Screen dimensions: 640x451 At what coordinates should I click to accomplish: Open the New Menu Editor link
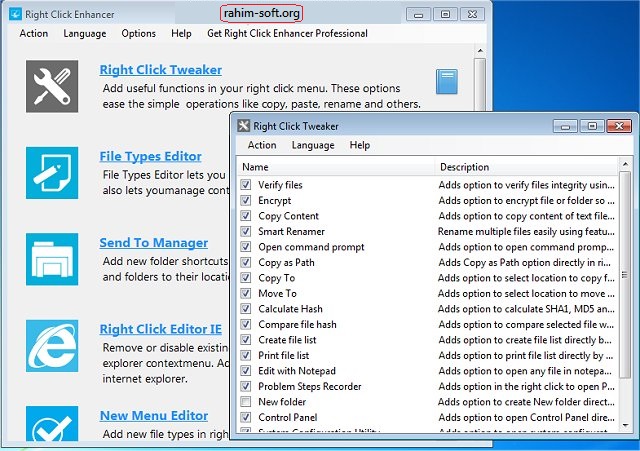pos(154,416)
